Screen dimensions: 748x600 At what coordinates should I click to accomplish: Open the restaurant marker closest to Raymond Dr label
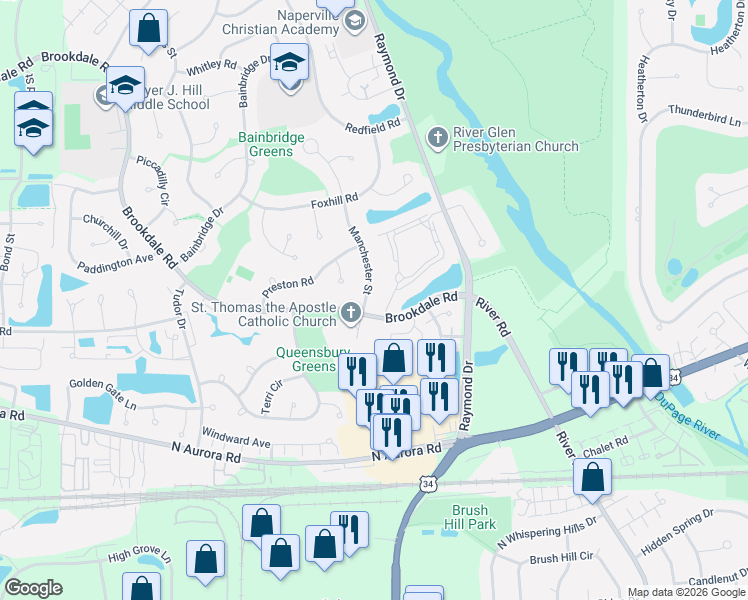click(x=439, y=400)
